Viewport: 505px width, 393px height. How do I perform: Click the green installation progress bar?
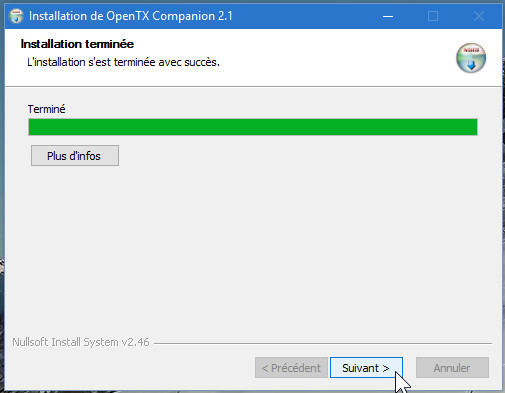[253, 127]
